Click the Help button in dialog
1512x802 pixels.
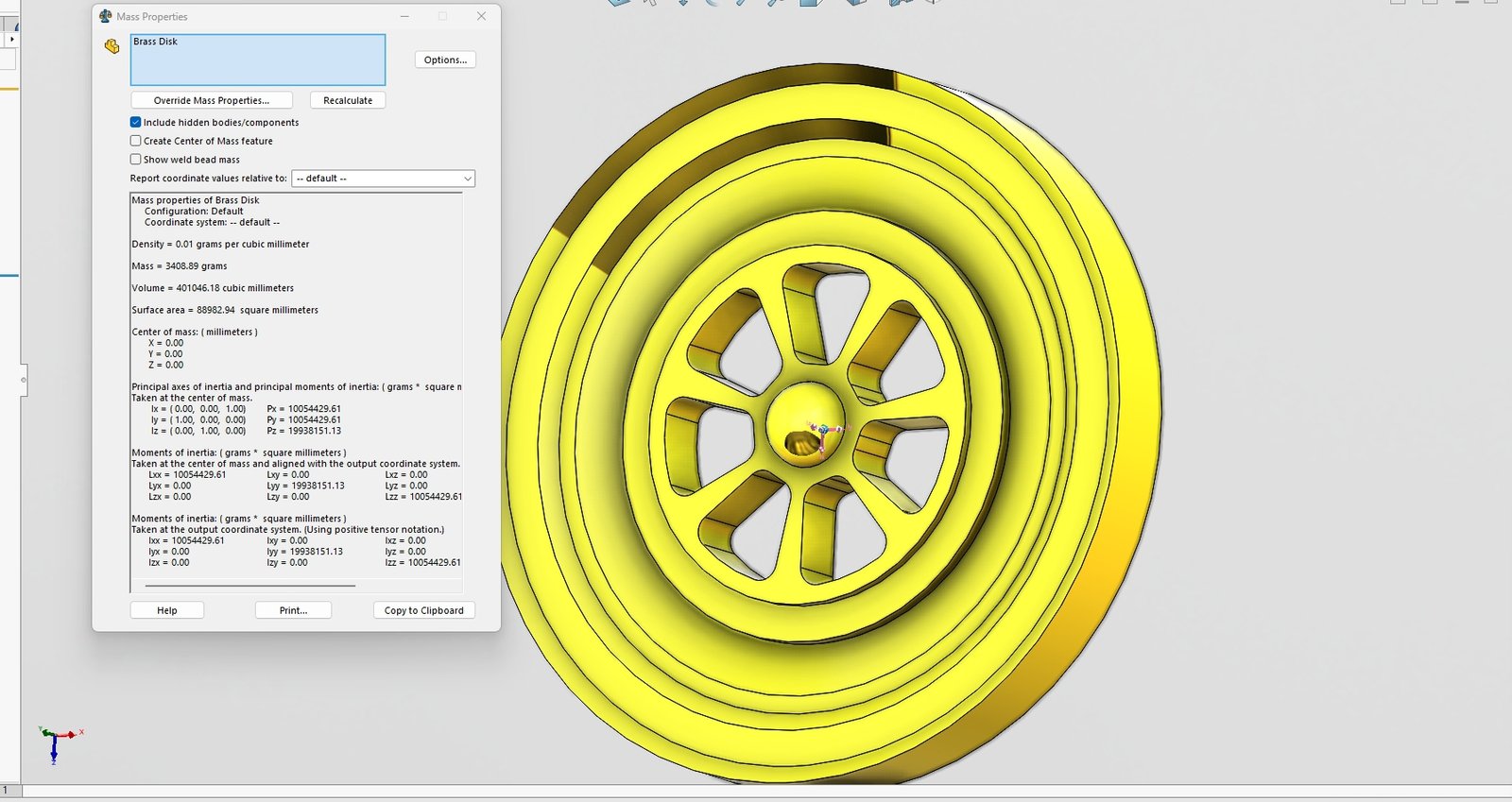tap(167, 610)
